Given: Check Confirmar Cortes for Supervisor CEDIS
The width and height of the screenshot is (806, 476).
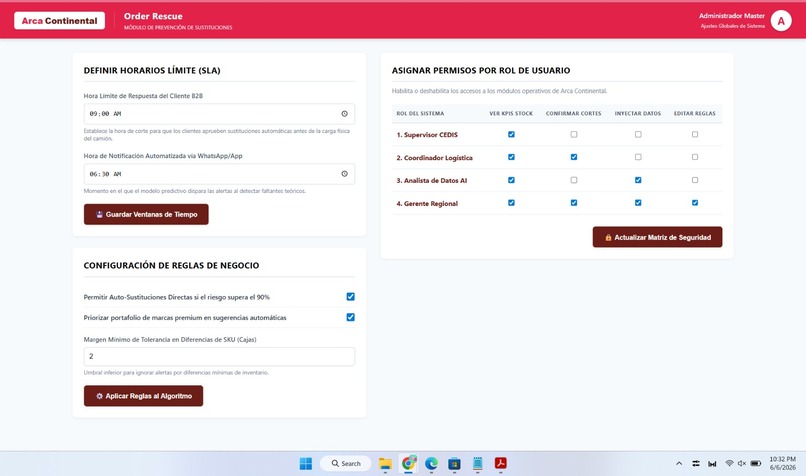Looking at the screenshot, I should [x=574, y=134].
